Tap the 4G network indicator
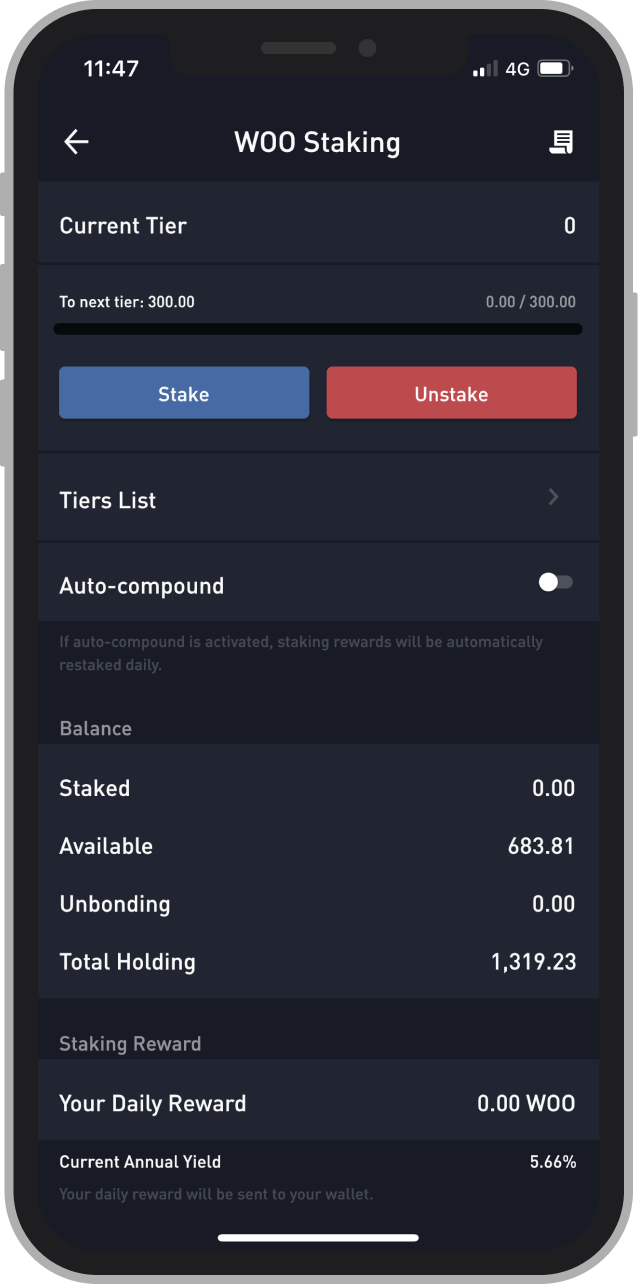Image resolution: width=638 pixels, height=1285 pixels. click(x=517, y=69)
